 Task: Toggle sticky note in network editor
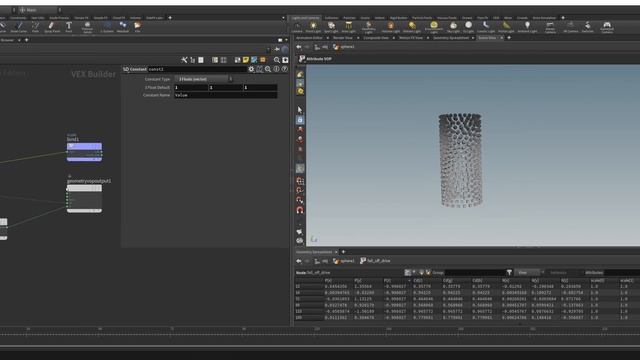(x=246, y=60)
